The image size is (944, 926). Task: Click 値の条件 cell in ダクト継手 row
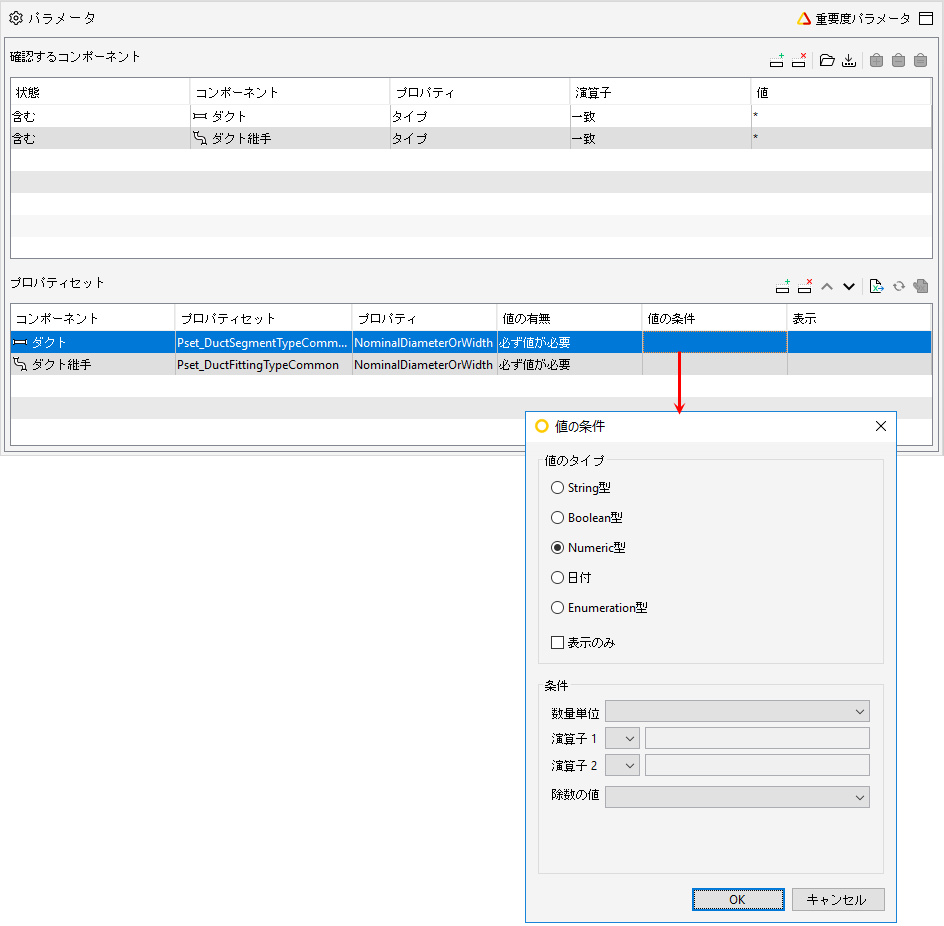(715, 364)
